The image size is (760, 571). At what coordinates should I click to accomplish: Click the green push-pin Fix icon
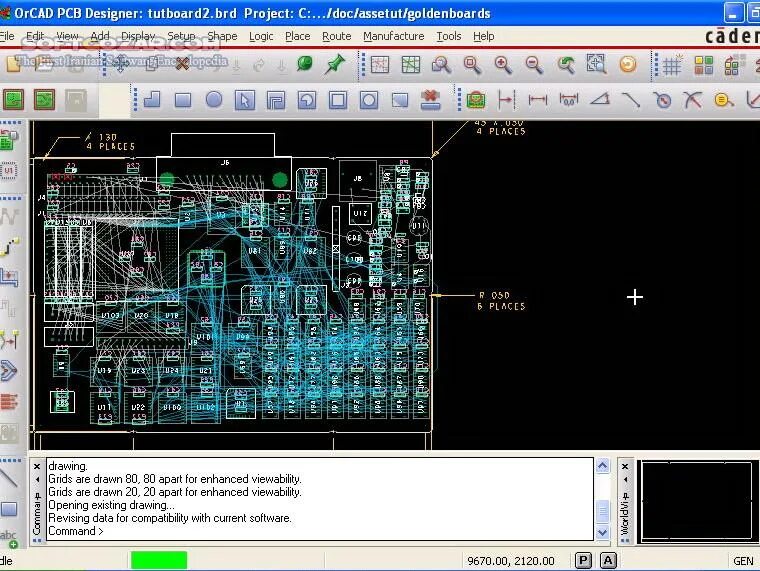pos(335,64)
